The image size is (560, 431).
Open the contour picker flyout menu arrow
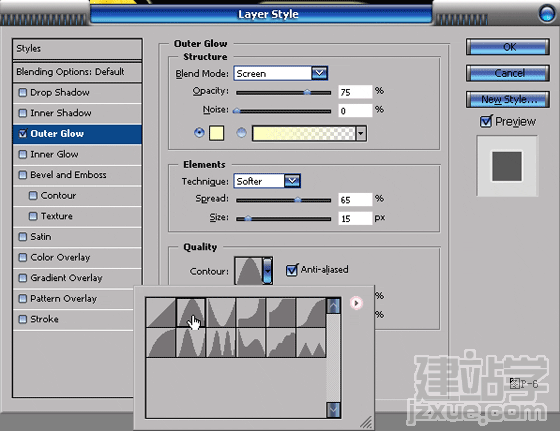[356, 303]
